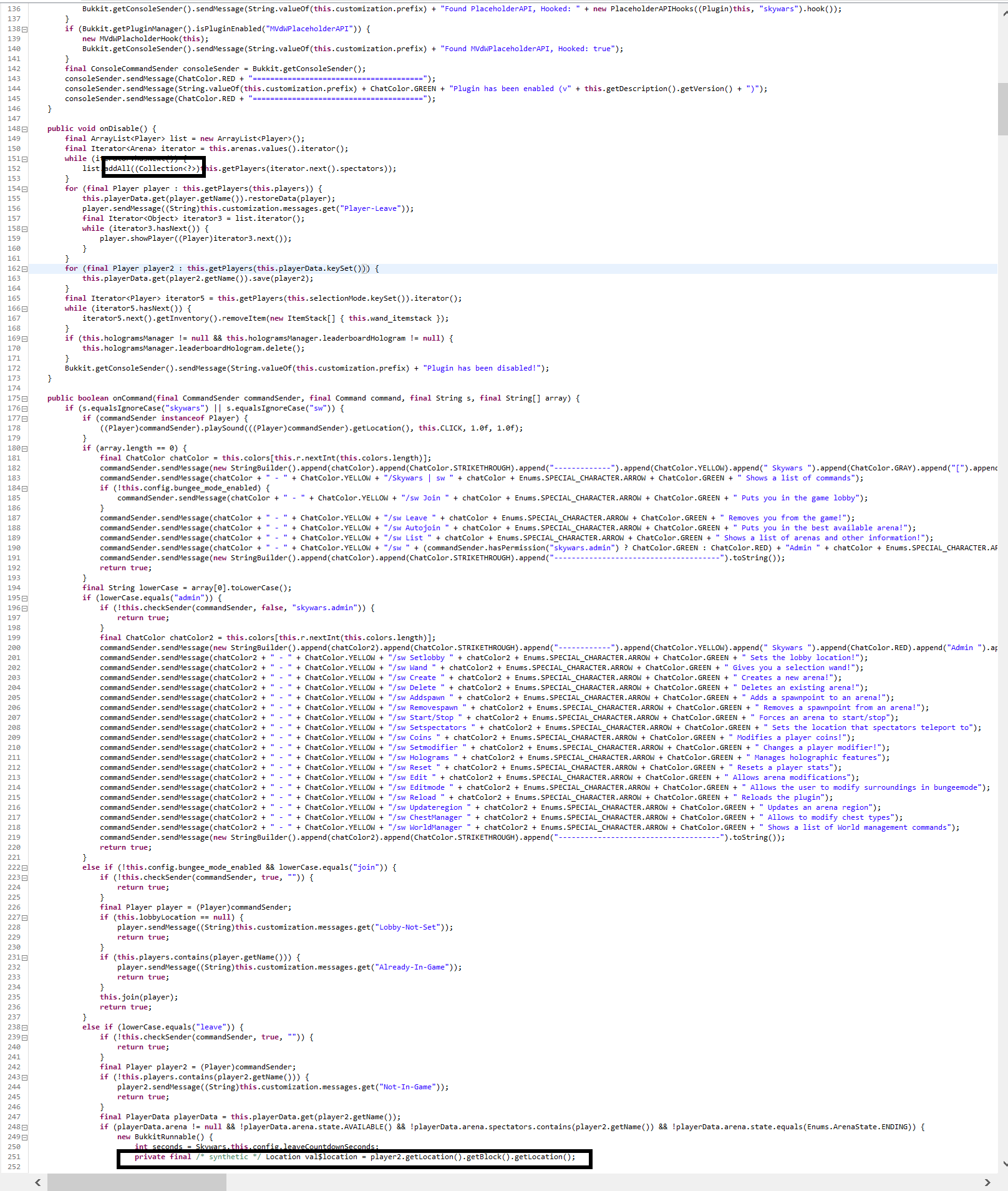This screenshot has height=1191, width=1008.
Task: Collapse the admin command branch at line 195
Action: pos(24,598)
